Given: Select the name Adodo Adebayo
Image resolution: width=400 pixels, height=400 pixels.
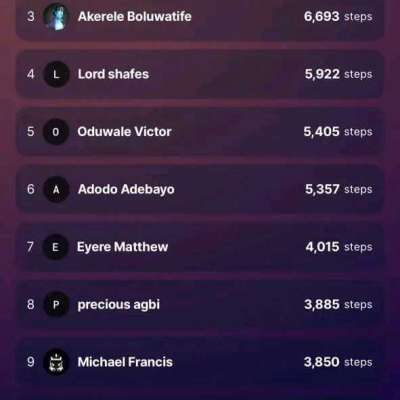Looking at the screenshot, I should pos(126,189).
